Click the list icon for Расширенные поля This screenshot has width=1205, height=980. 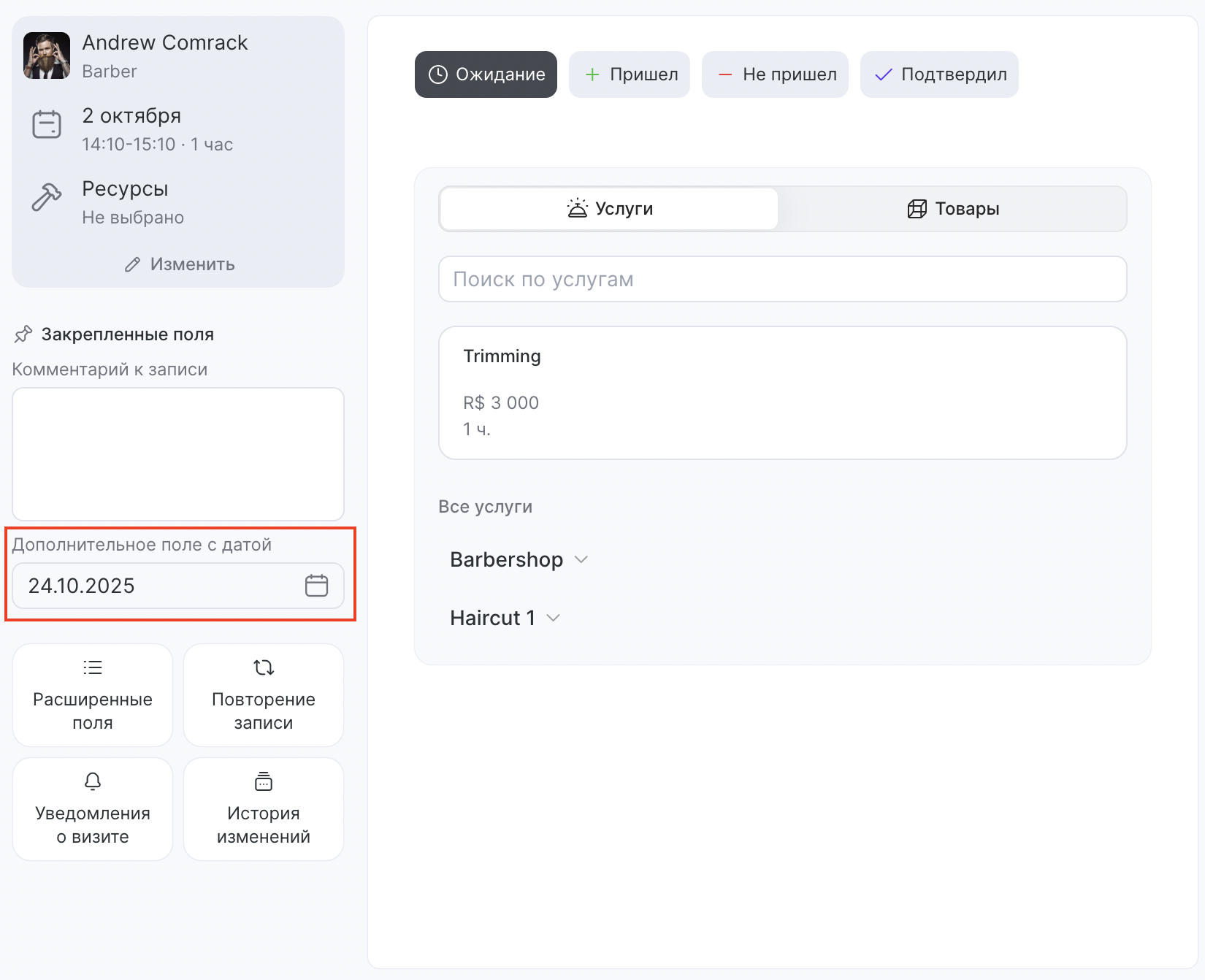(x=93, y=667)
